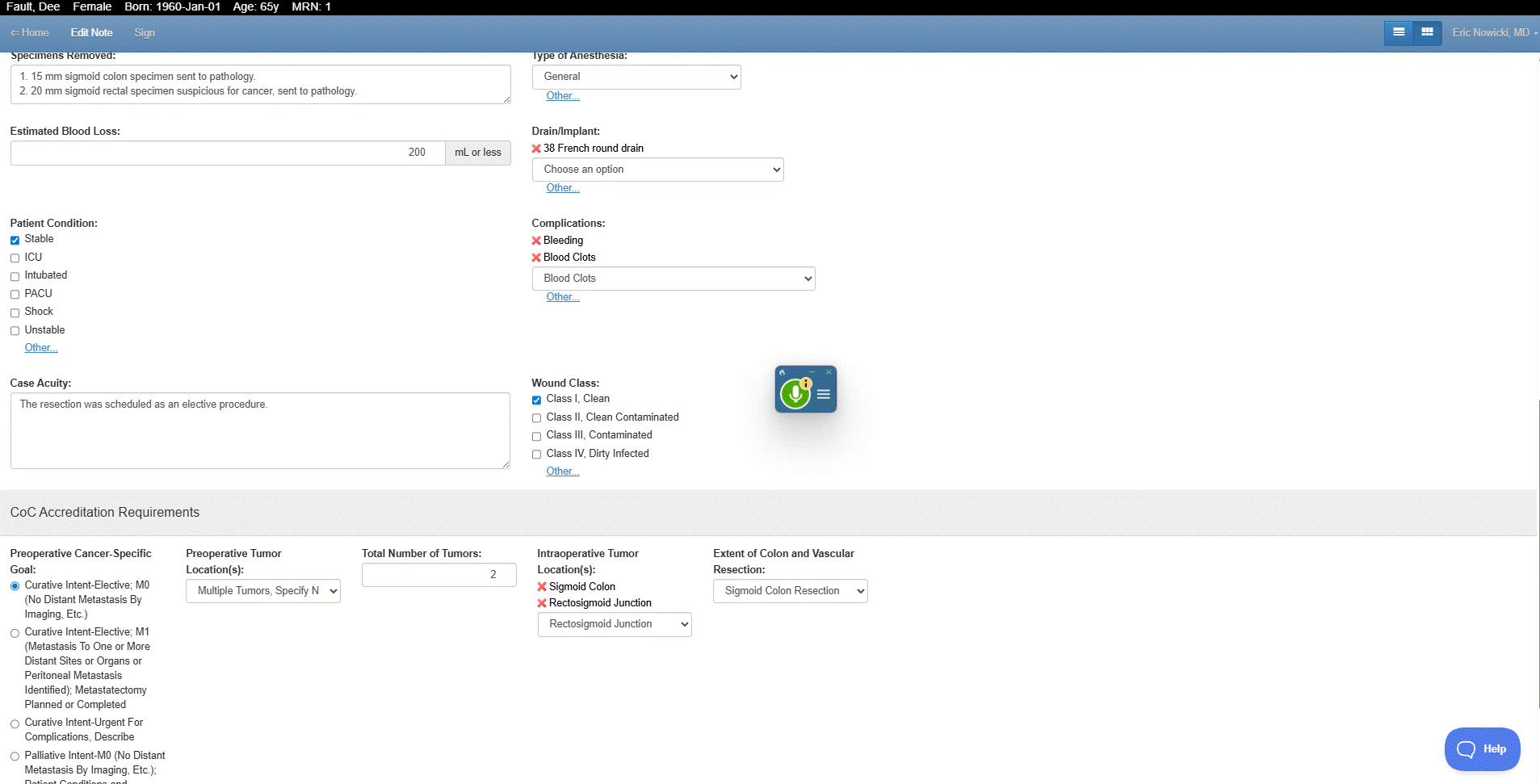Check Class II, Clean Contaminated wound class
Viewport: 1540px width, 784px height.
coord(537,417)
